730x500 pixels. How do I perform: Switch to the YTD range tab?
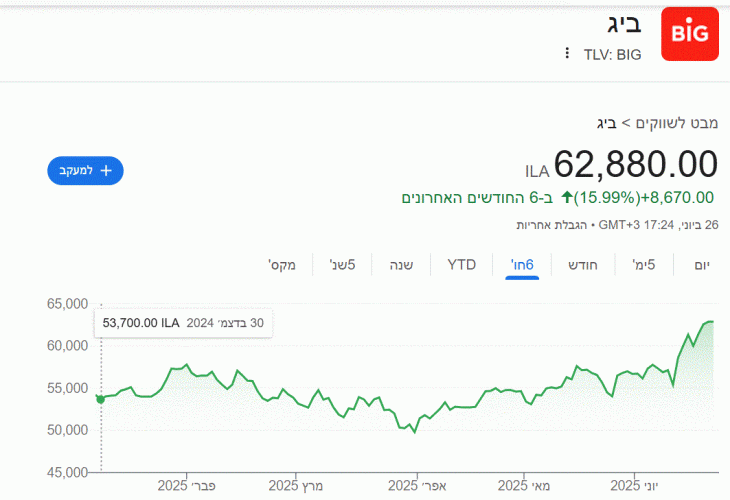(461, 265)
